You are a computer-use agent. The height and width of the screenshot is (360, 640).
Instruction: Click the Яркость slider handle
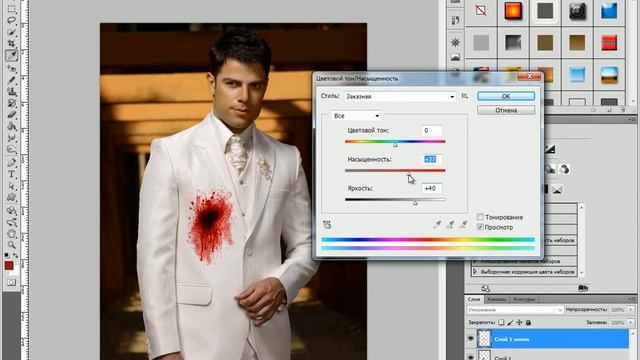[x=415, y=203]
